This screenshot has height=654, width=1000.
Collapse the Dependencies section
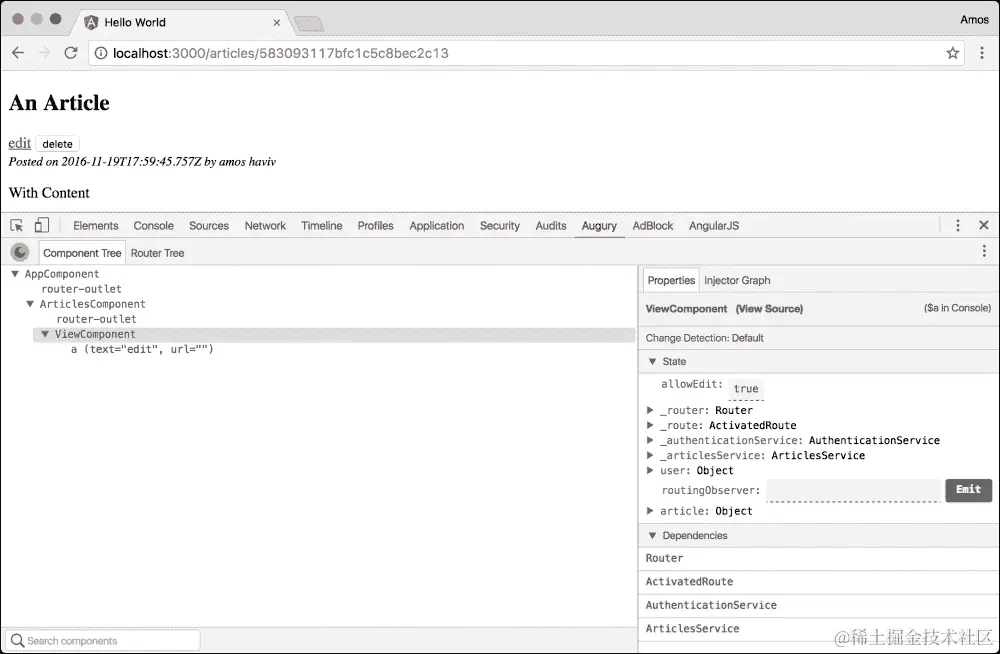[x=652, y=535]
